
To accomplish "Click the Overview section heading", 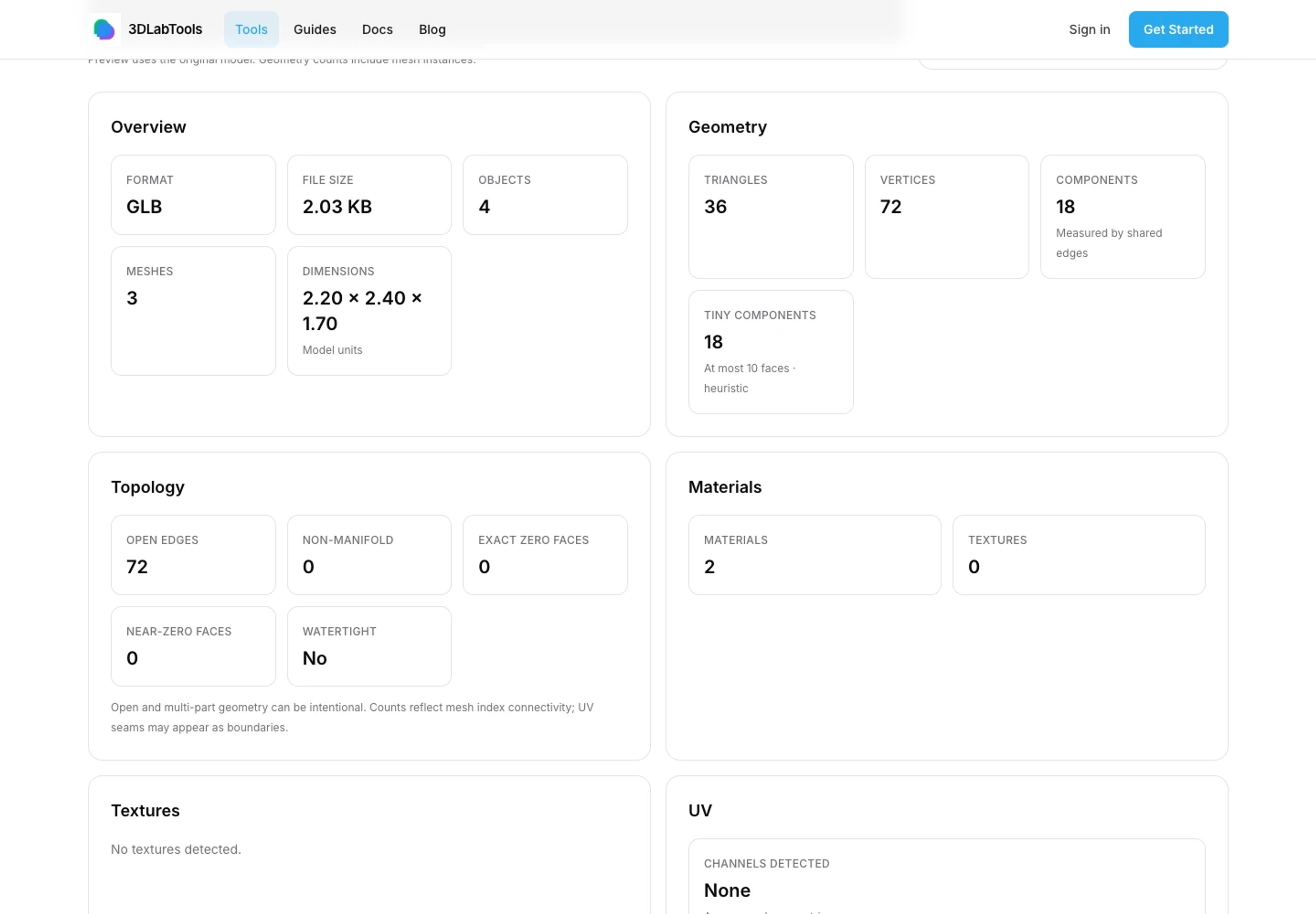I will pyautogui.click(x=148, y=127).
